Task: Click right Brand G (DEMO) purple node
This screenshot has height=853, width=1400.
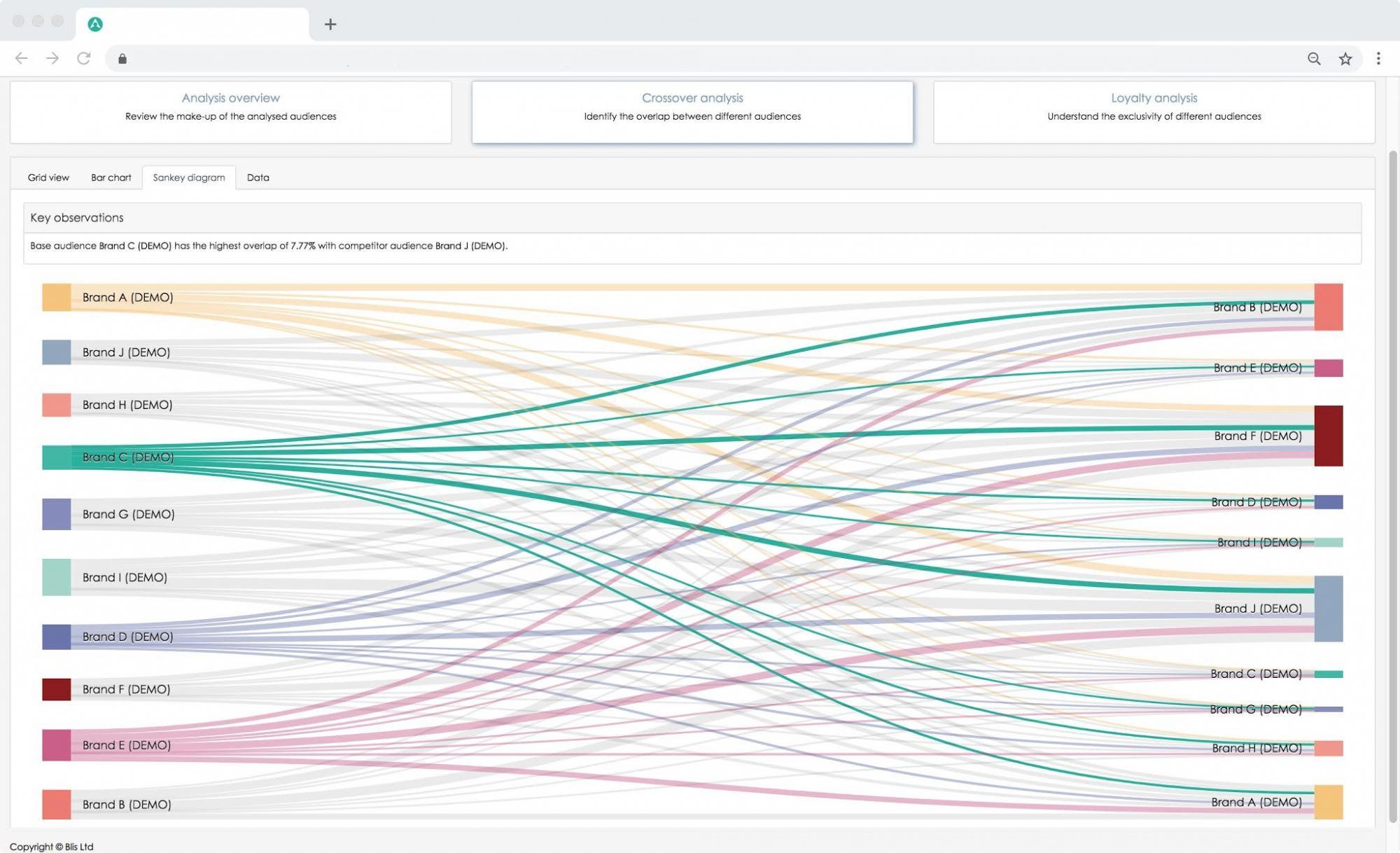Action: [x=1329, y=709]
